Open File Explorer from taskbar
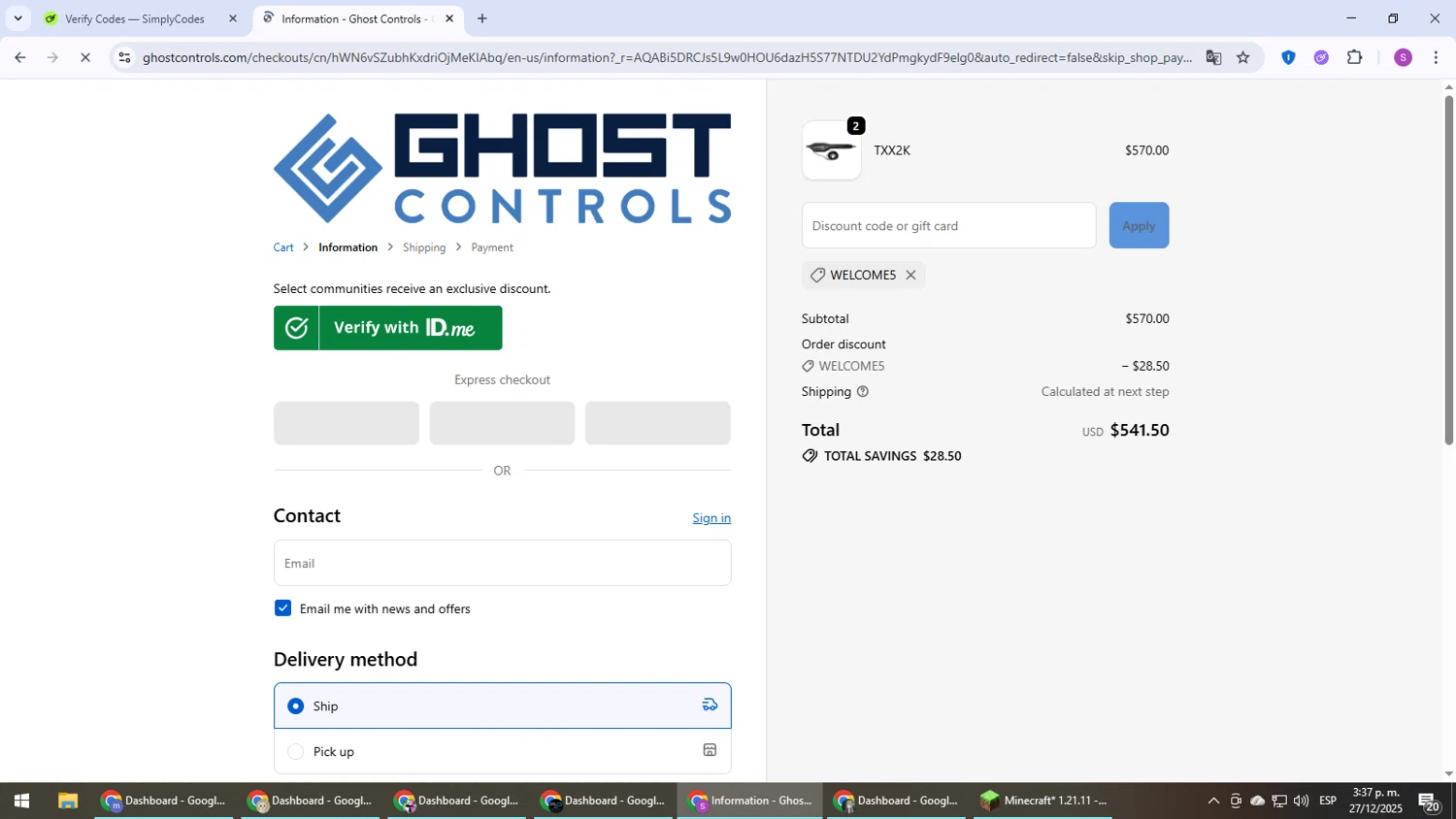Viewport: 1456px width, 819px height. [67, 801]
